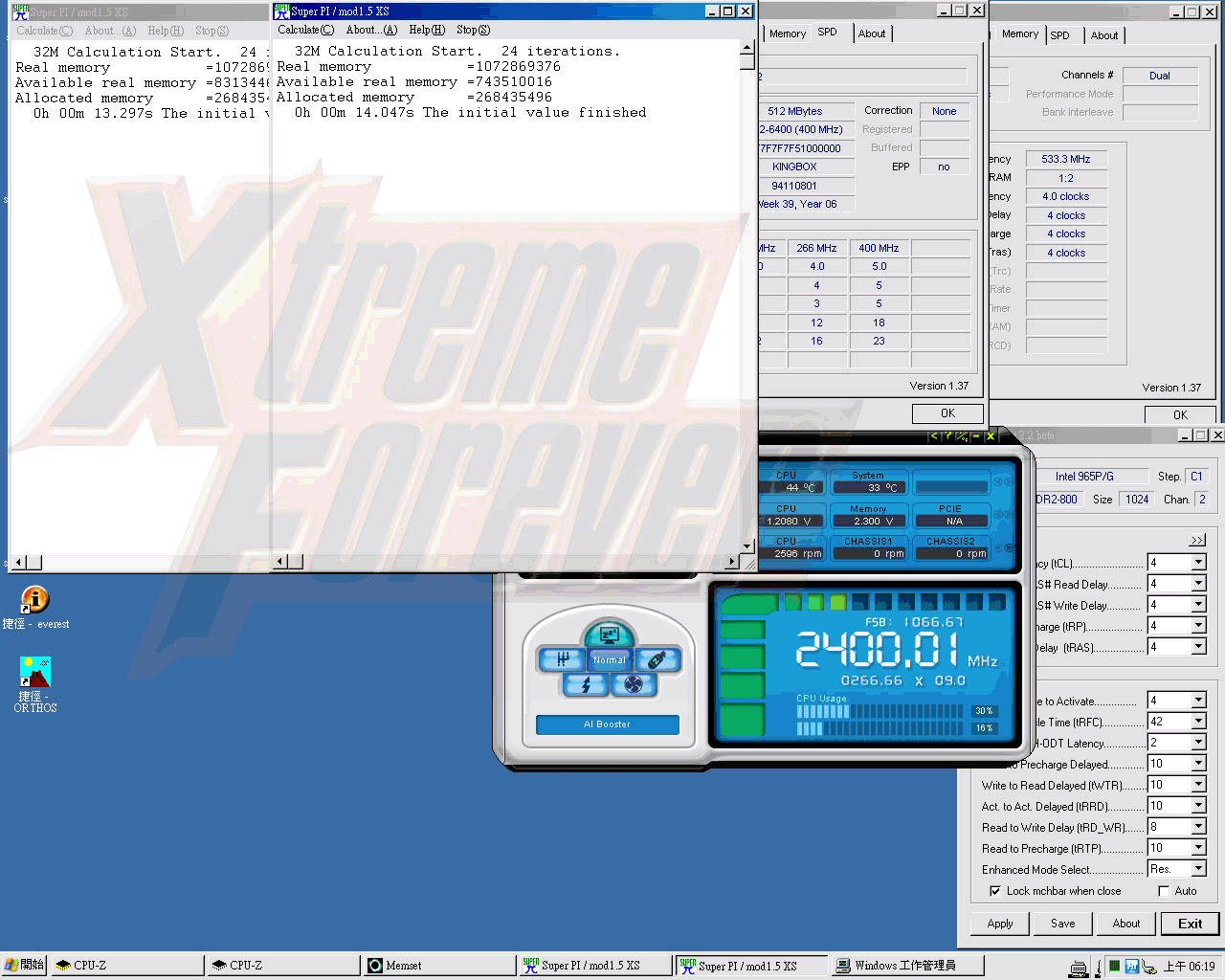Click the keyboard icon in system tray
This screenshot has height=980, width=1225.
[1078, 967]
